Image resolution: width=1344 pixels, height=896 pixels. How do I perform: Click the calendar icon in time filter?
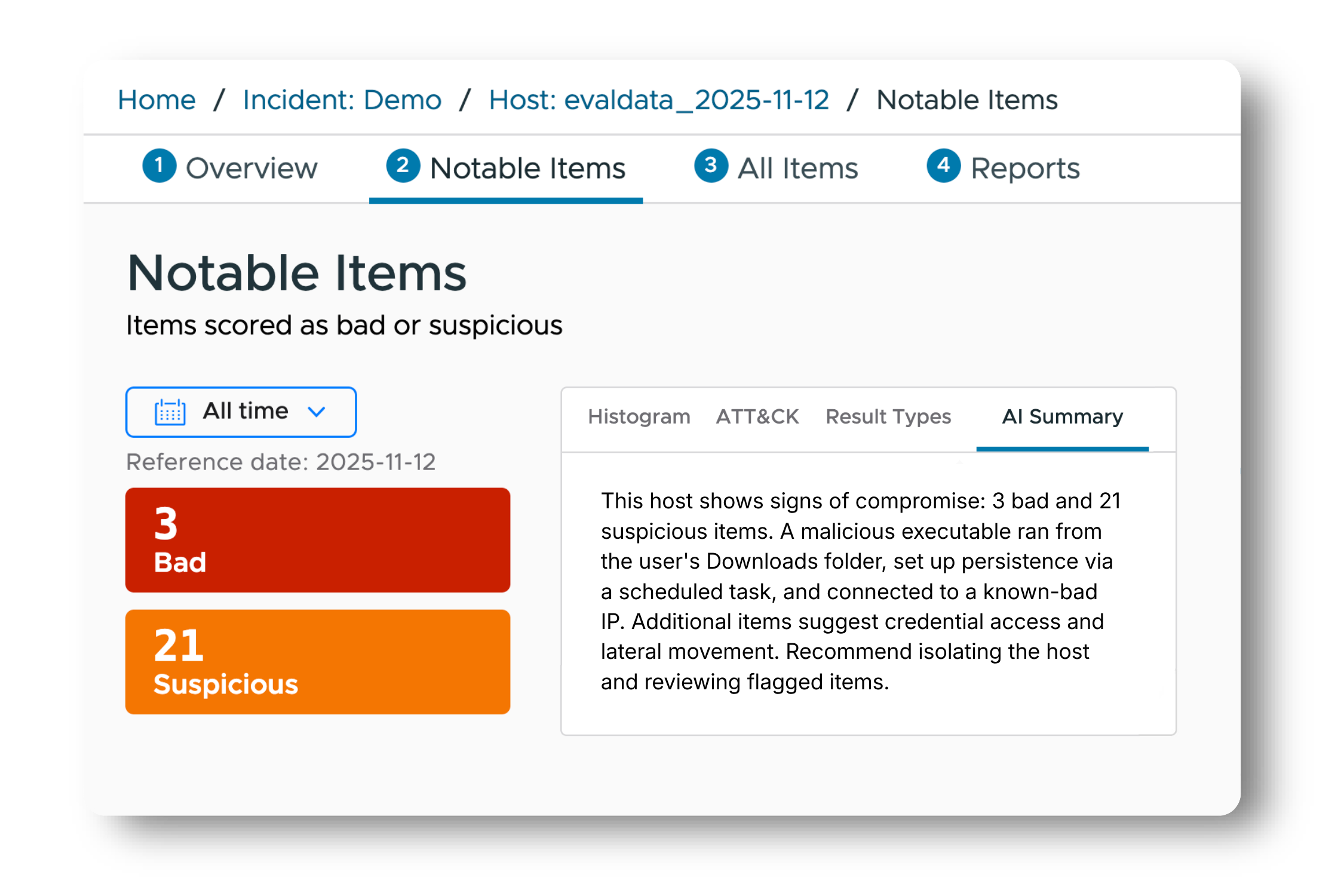pos(170,412)
